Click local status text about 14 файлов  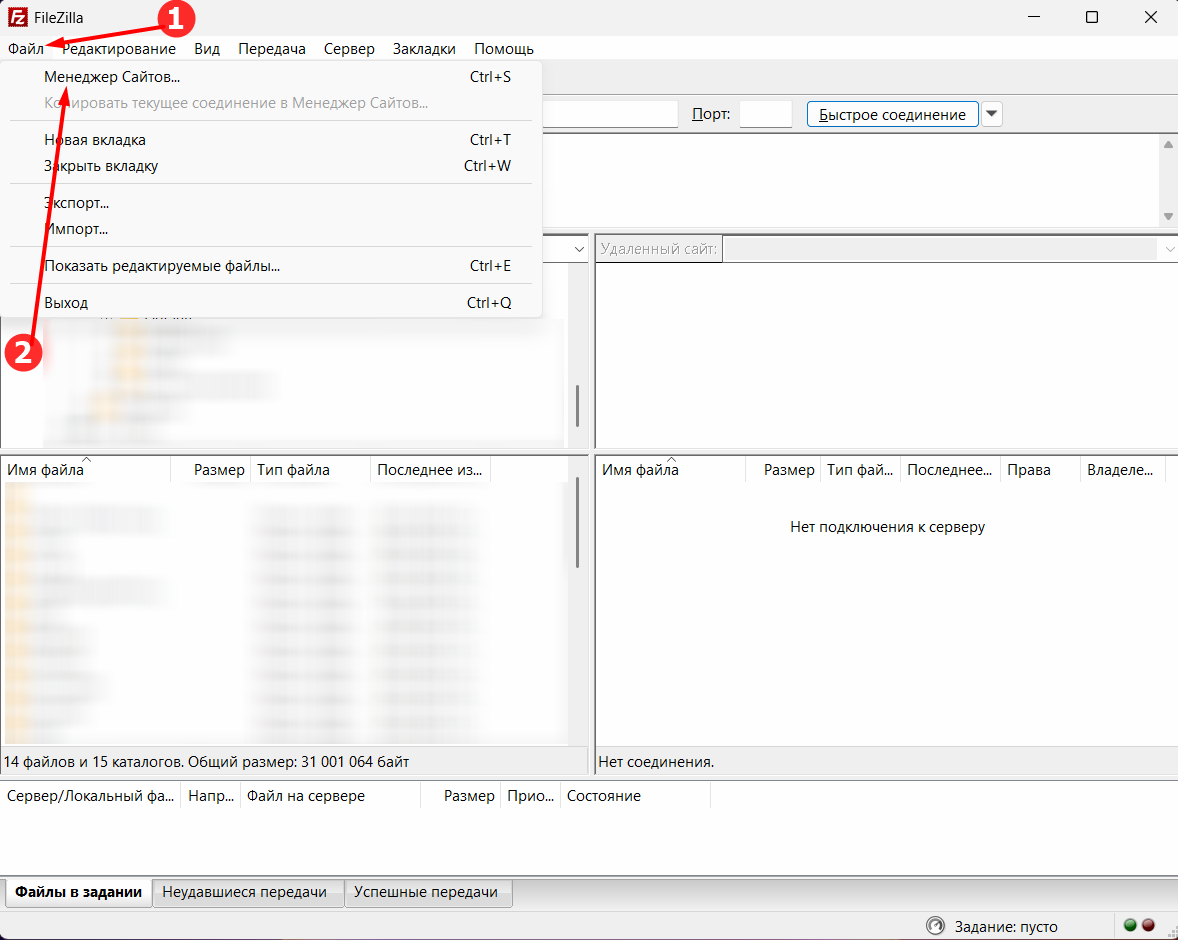[x=206, y=762]
